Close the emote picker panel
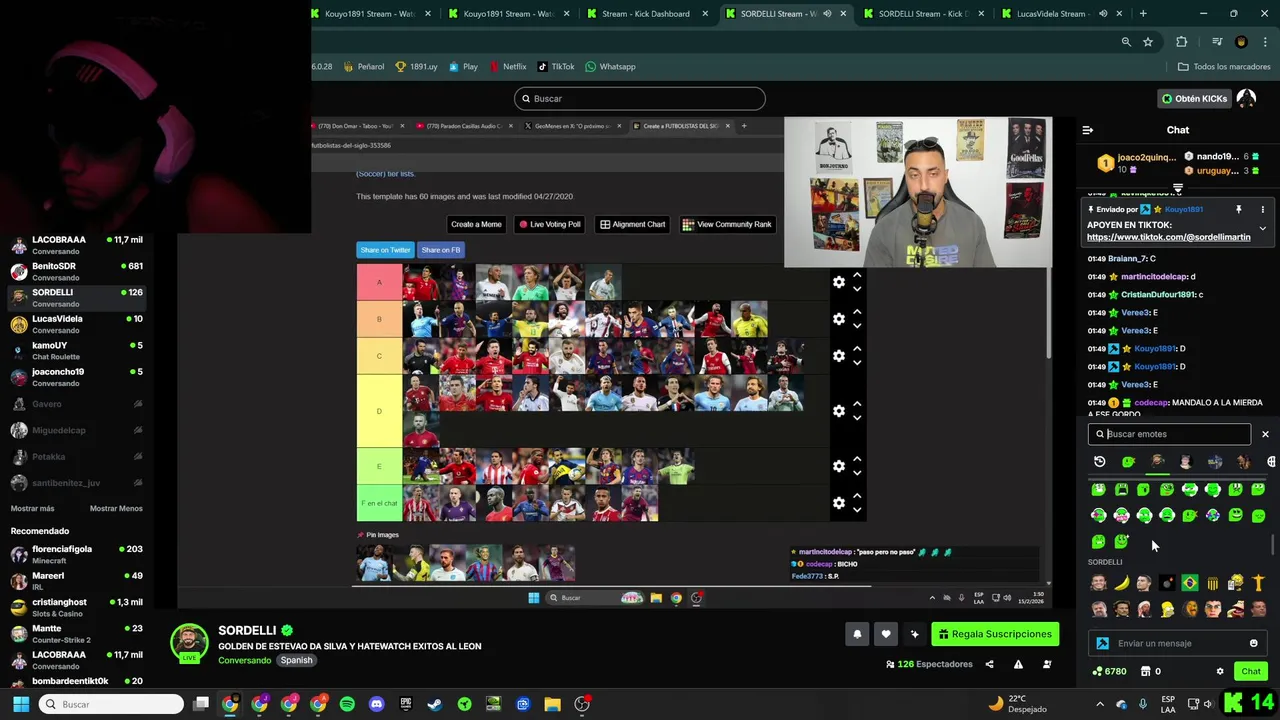The height and width of the screenshot is (720, 1280). (1265, 434)
